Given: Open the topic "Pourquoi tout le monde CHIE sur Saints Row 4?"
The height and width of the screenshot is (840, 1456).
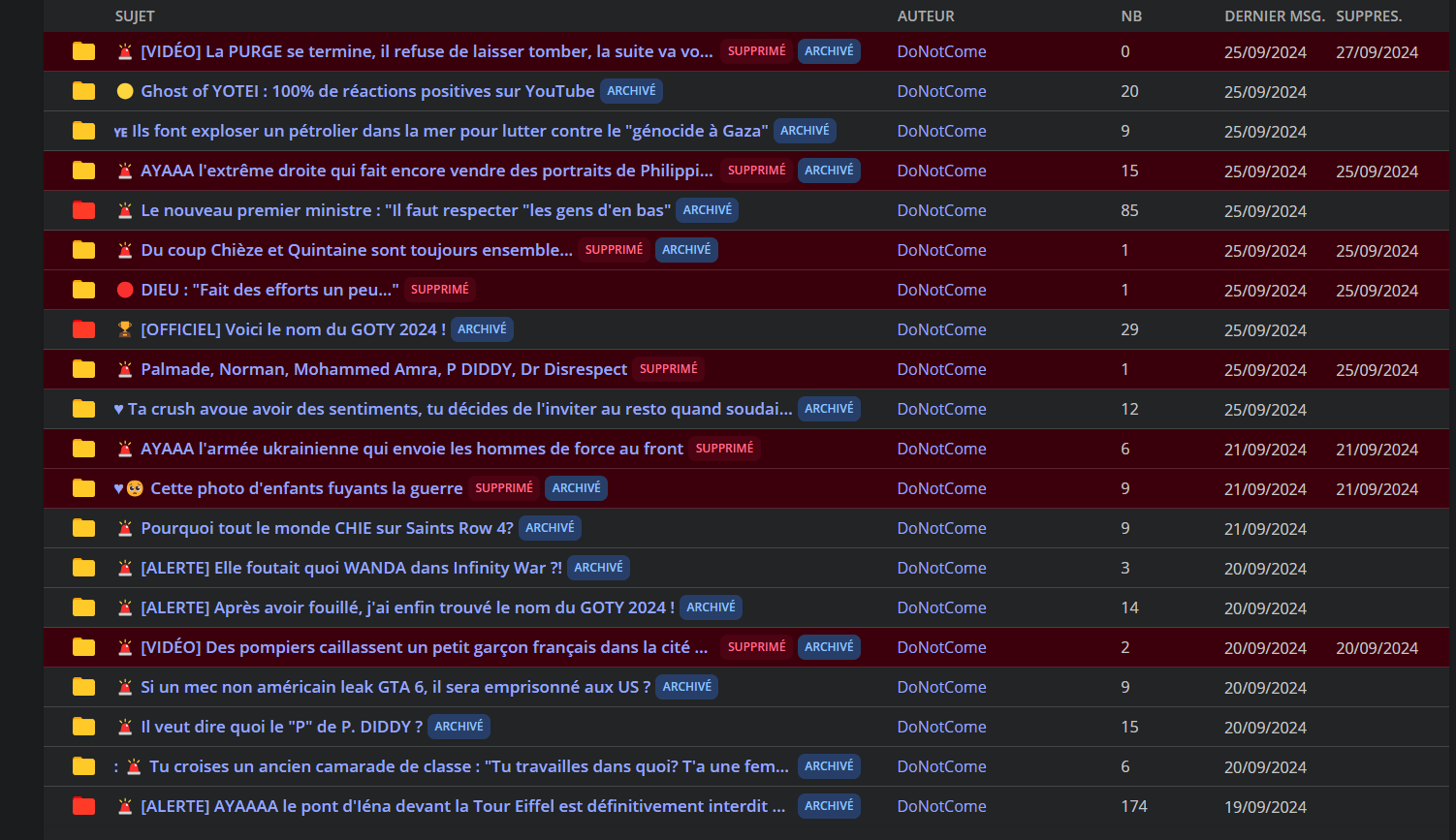Looking at the screenshot, I should [x=327, y=528].
